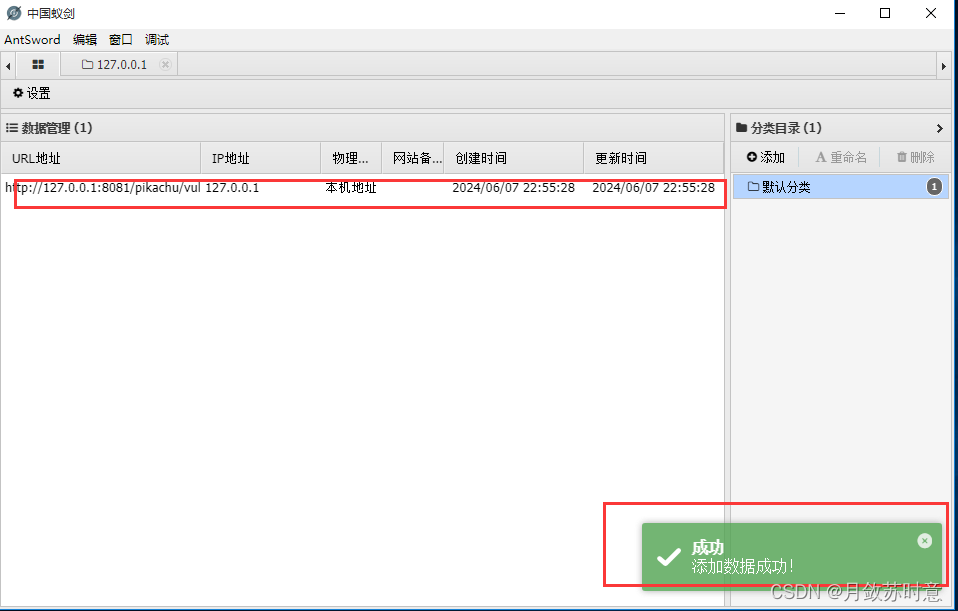Open the AntSword menu
This screenshot has height=611, width=958.
(32, 40)
